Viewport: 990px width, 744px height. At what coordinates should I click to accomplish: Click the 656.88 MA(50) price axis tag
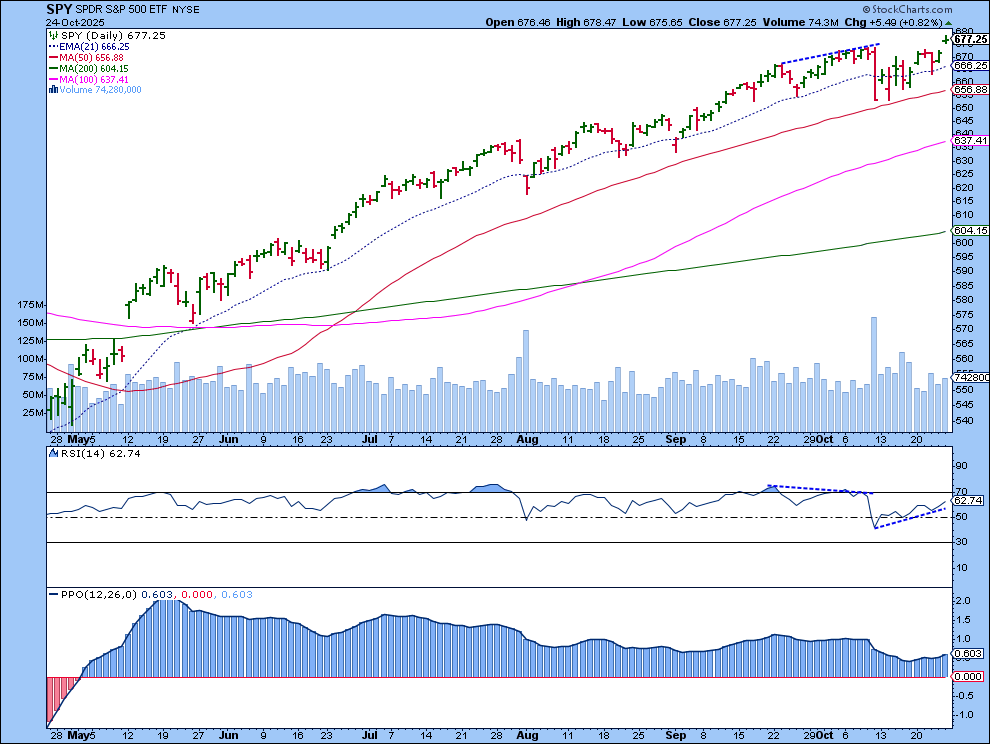coord(968,90)
